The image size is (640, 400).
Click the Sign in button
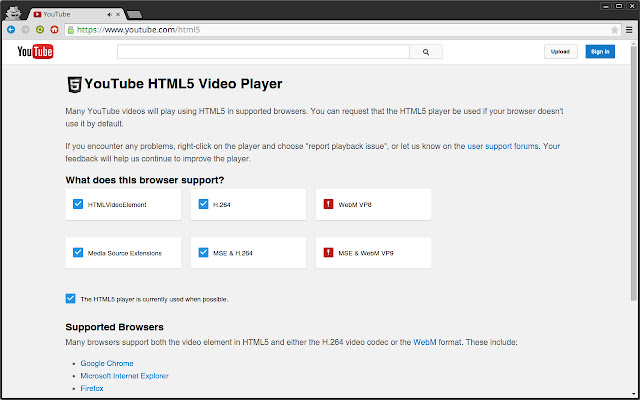click(600, 52)
